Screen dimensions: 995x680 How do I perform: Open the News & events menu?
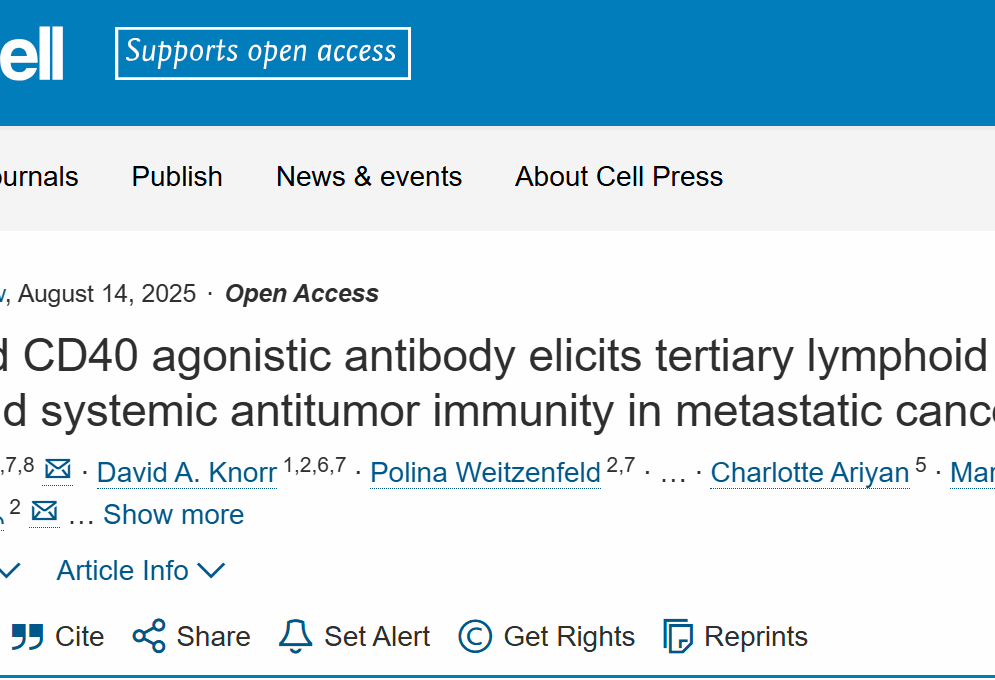(369, 176)
